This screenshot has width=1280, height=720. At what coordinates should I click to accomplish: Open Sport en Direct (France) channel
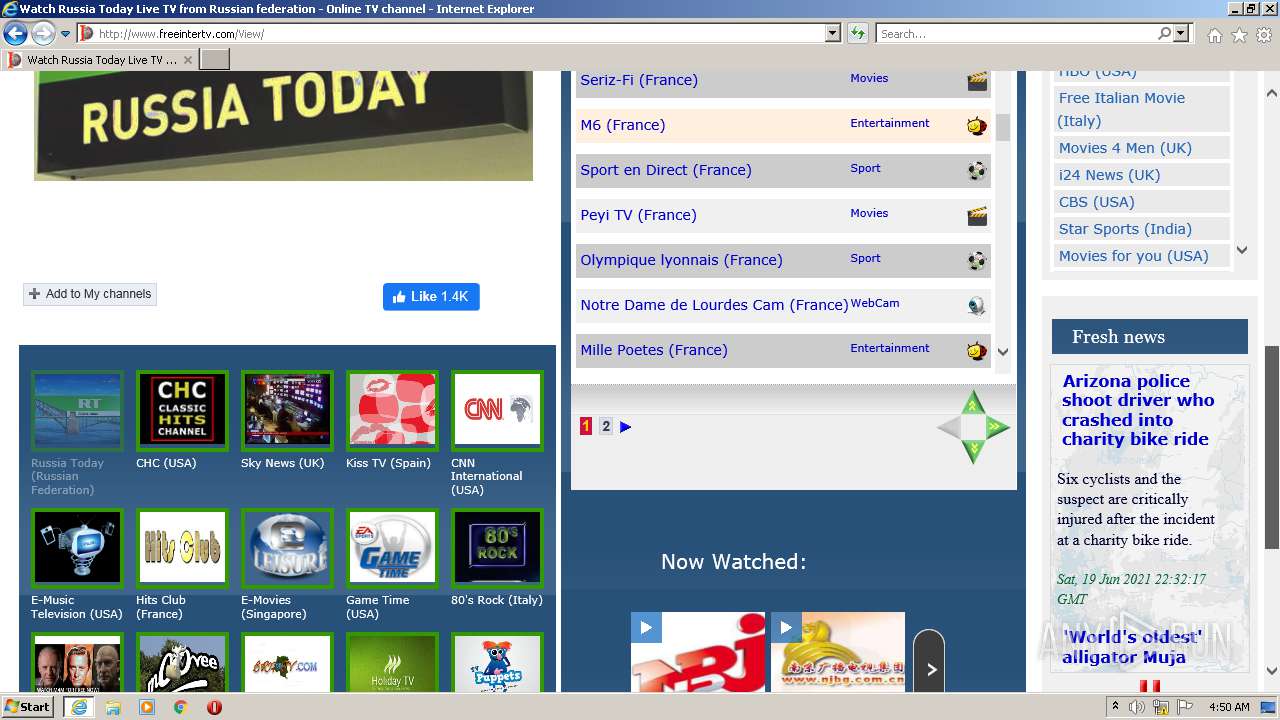click(666, 170)
